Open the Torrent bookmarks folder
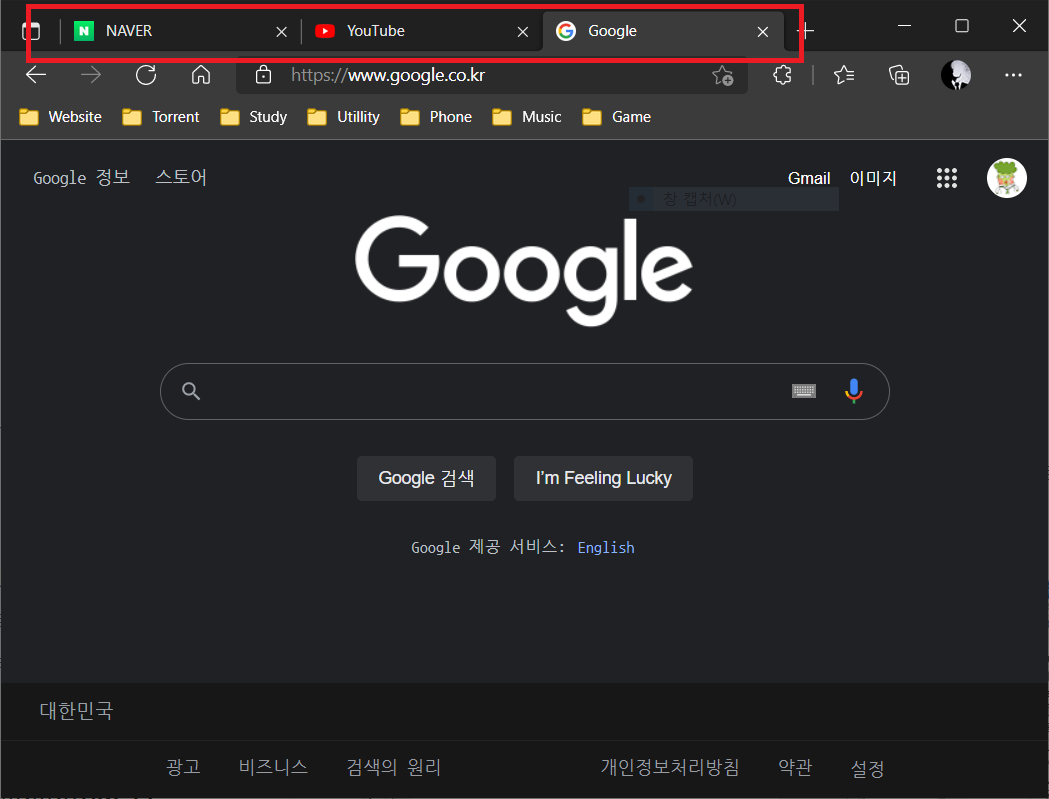This screenshot has height=799, width=1049. 161,117
